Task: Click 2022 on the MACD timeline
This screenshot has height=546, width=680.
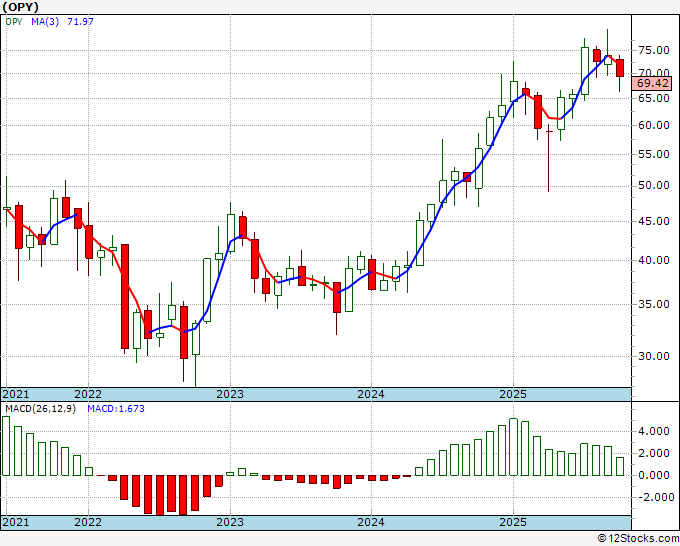Action: pos(88,522)
